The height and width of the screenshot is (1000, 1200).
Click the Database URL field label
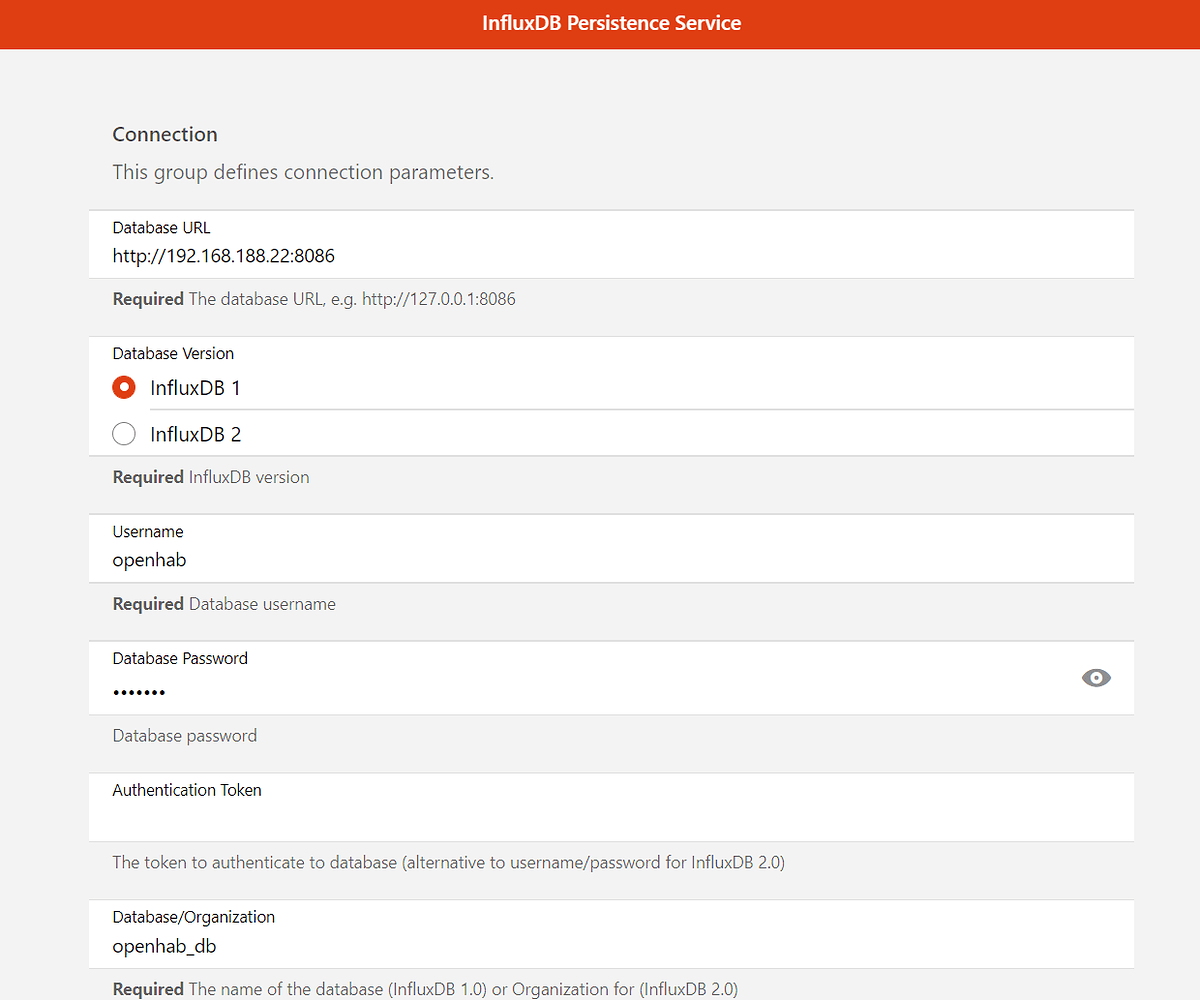click(x=161, y=227)
